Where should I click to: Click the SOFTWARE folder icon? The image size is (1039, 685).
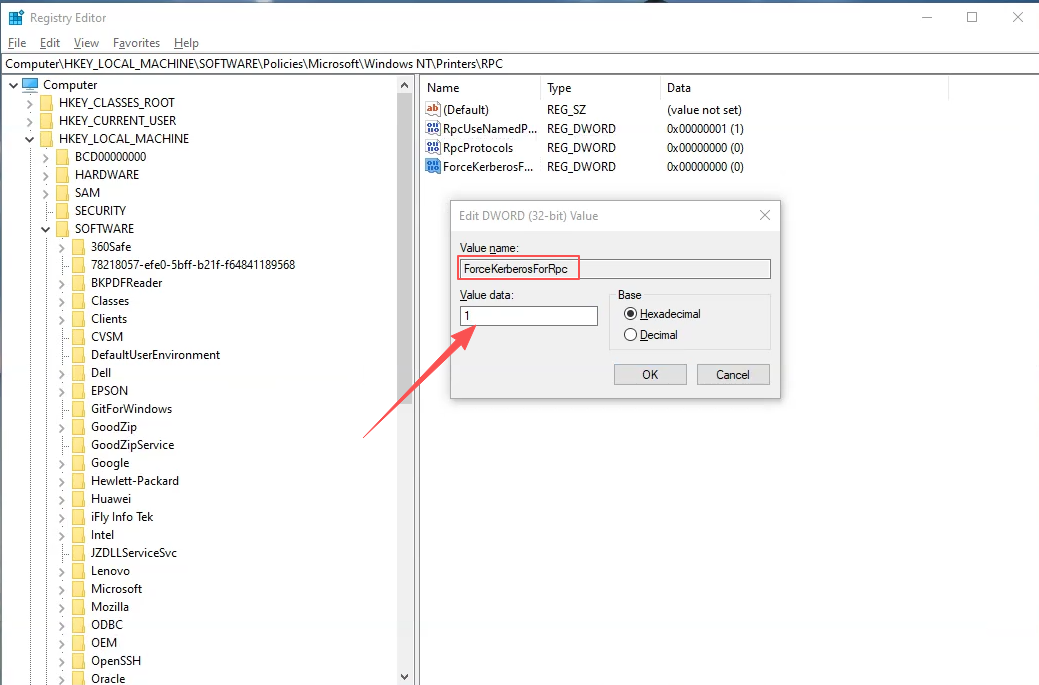pos(62,229)
